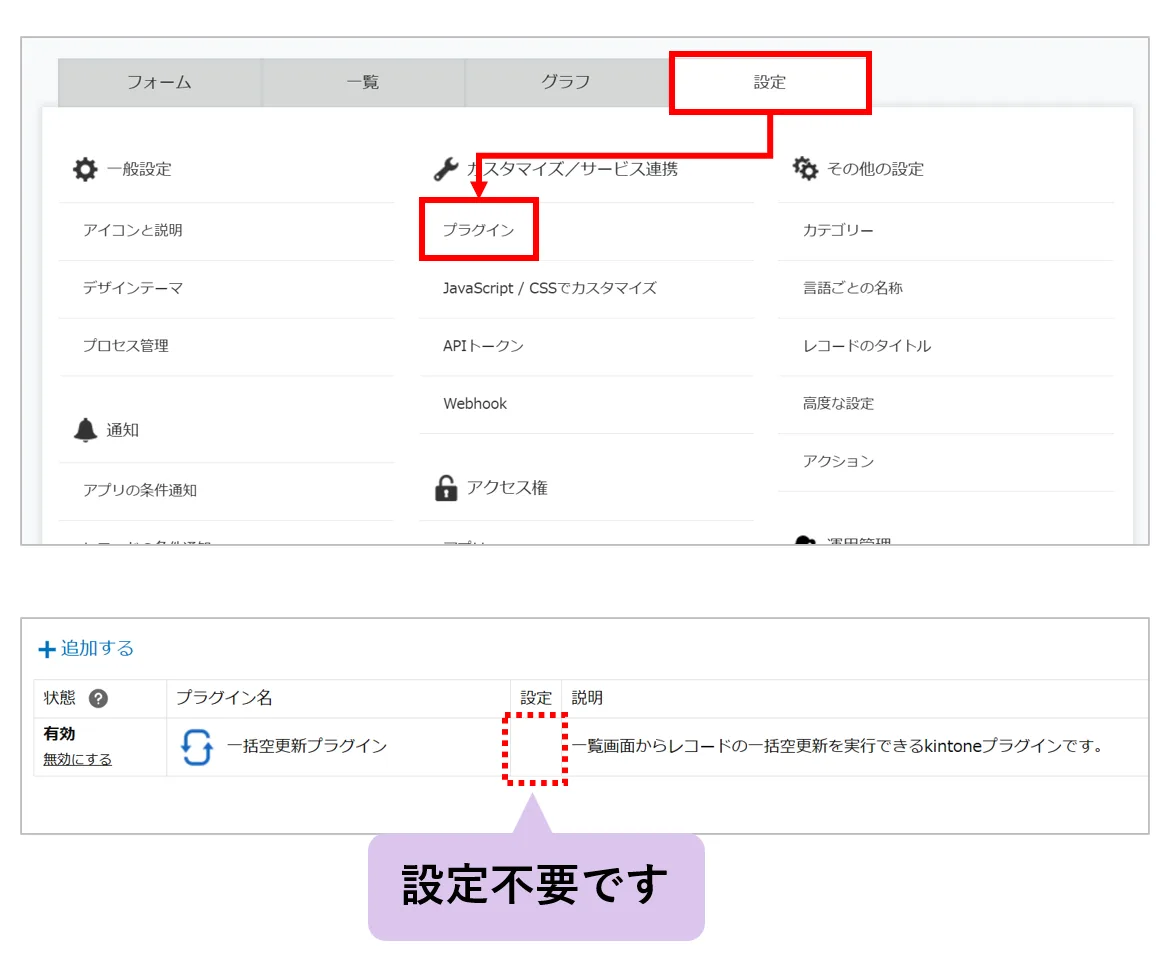The image size is (1174, 972).
Task: Click the plus icon next to 追加する
Action: click(47, 649)
